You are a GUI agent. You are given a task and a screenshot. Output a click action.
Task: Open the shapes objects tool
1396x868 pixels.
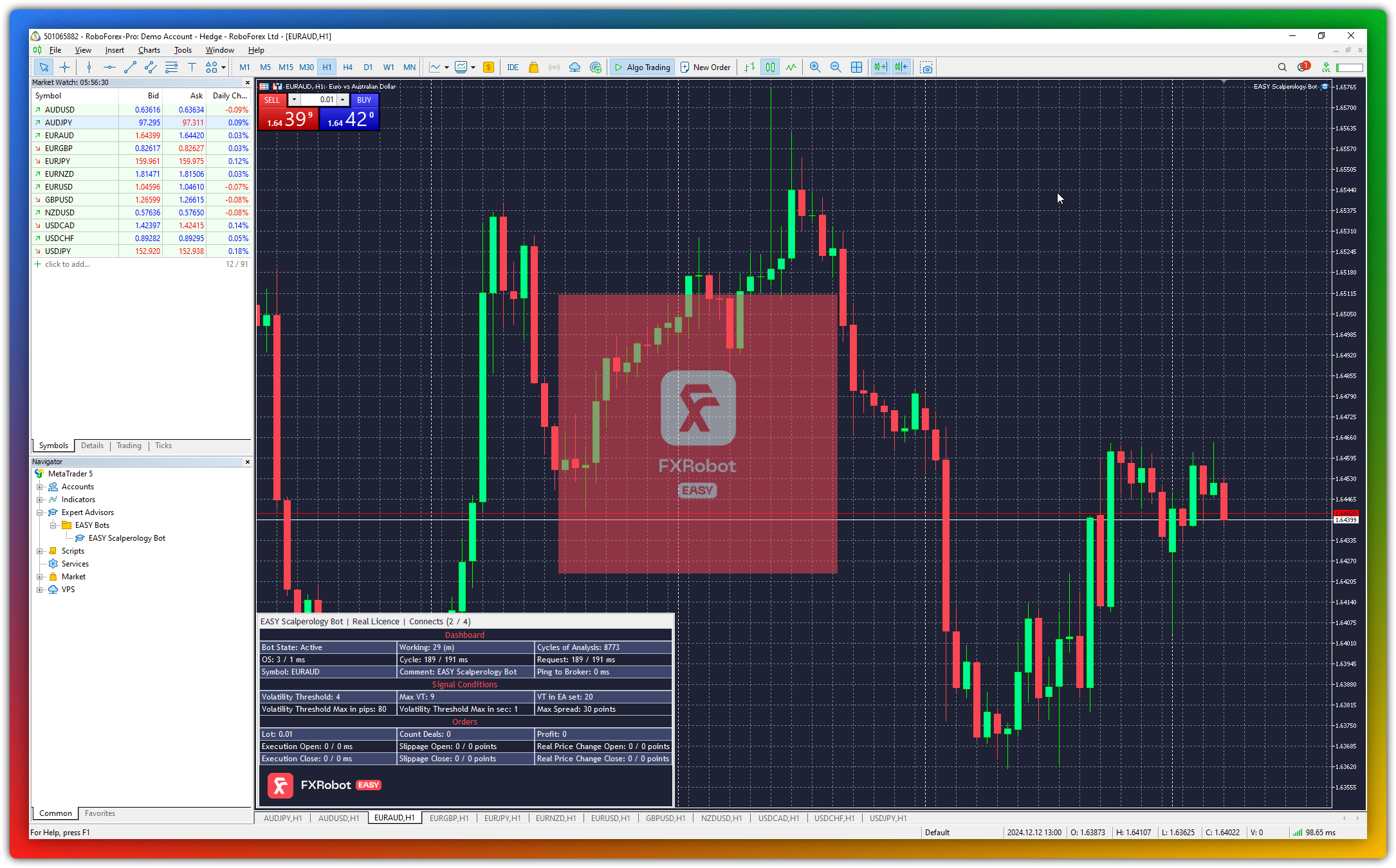coord(211,67)
